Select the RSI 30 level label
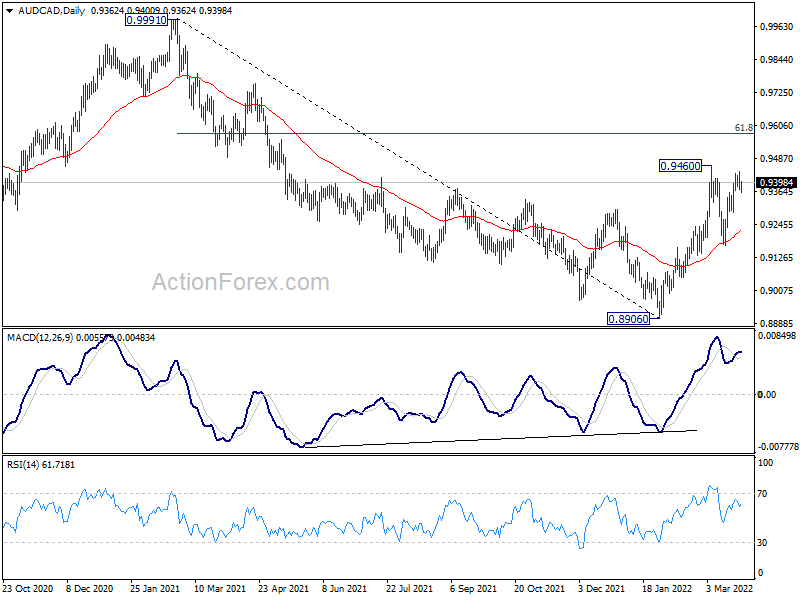This screenshot has width=800, height=600. click(x=762, y=543)
